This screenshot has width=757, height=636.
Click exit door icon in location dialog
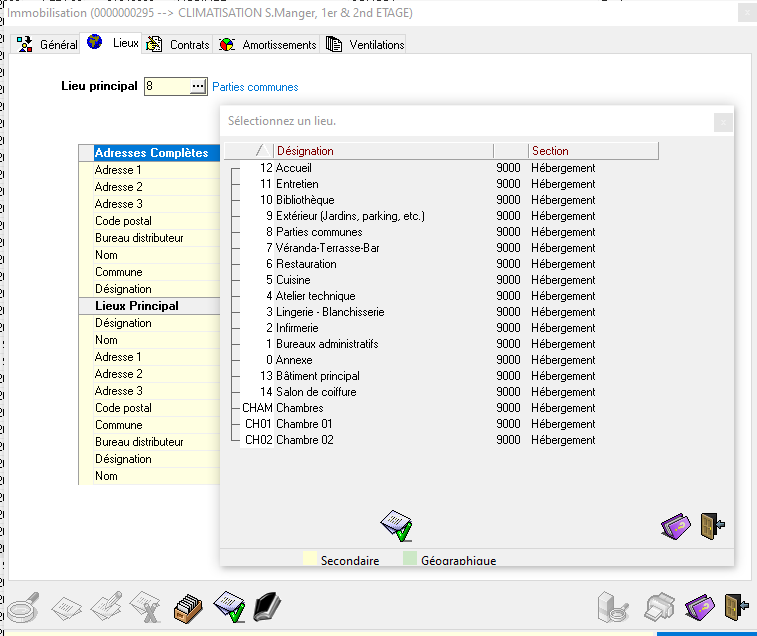pyautogui.click(x=712, y=526)
